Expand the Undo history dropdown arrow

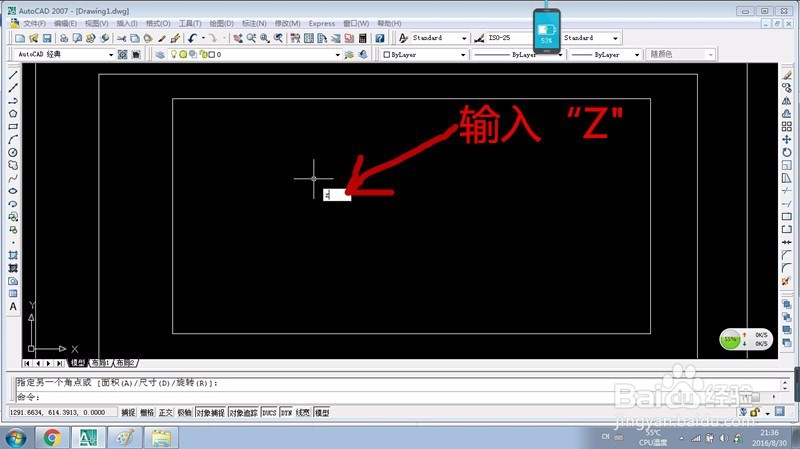pos(203,38)
